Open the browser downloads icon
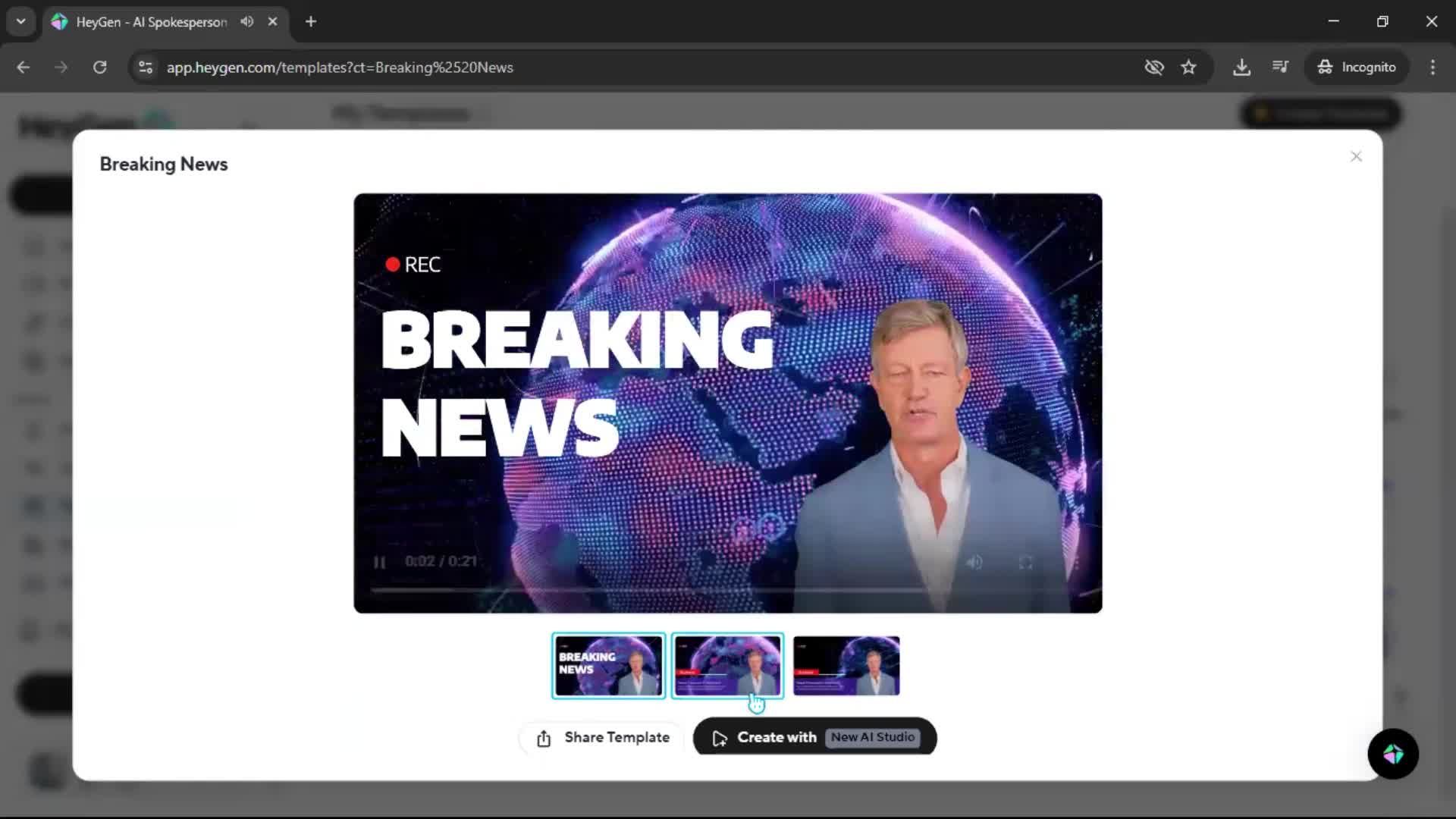 click(x=1241, y=67)
